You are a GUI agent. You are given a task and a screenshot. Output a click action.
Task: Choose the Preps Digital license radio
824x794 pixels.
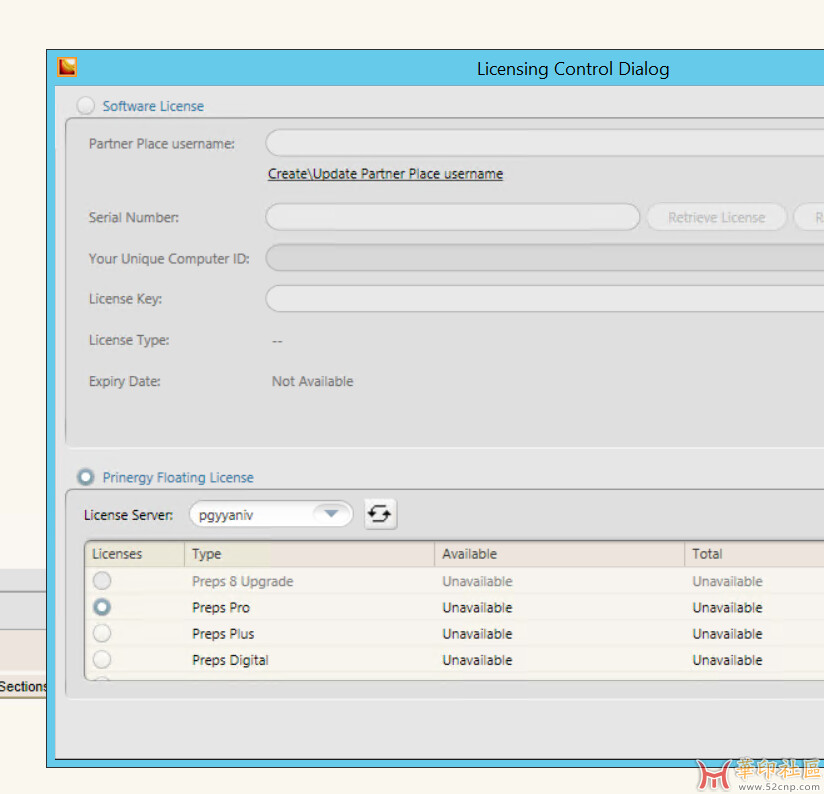[x=102, y=660]
